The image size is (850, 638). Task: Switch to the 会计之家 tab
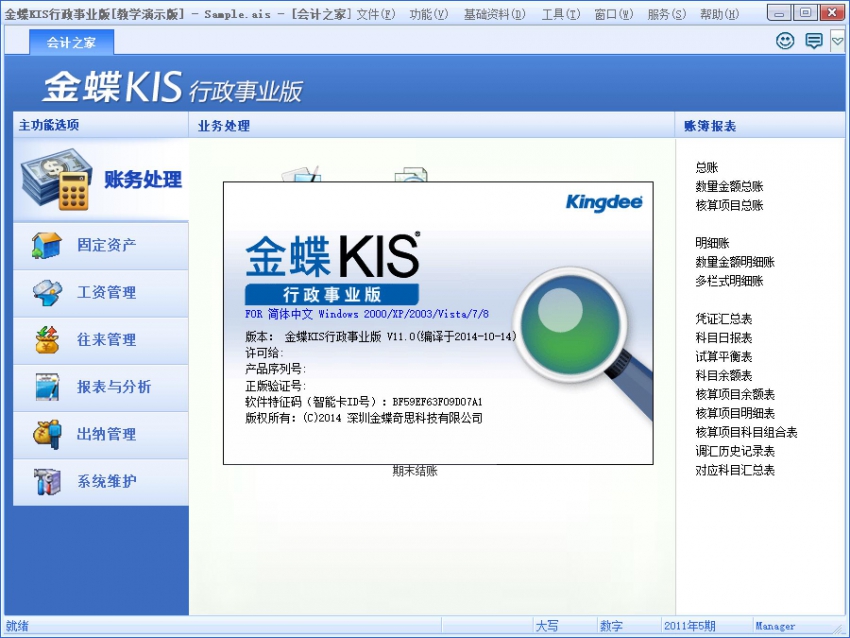(71, 42)
